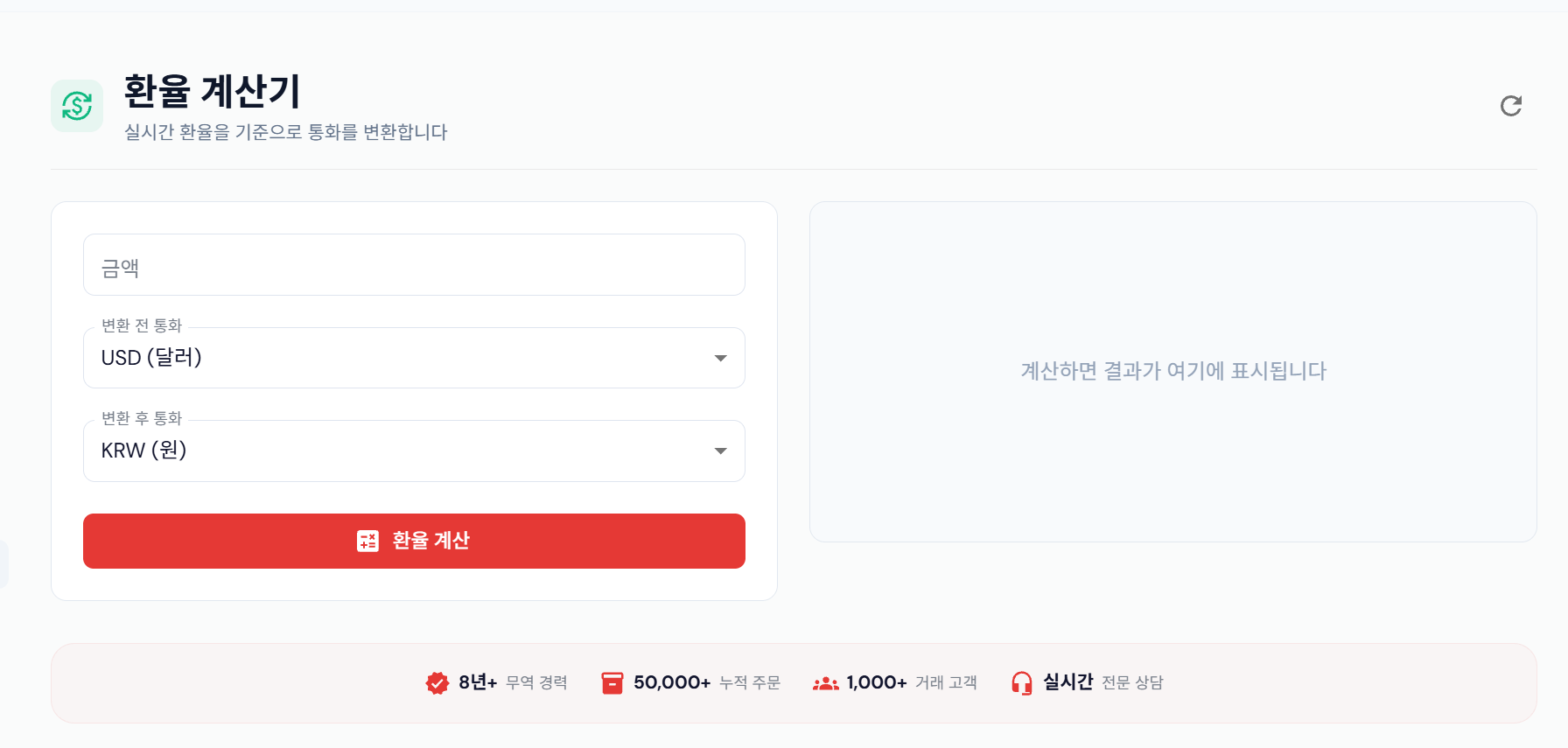This screenshot has width=1568, height=748.
Task: Click the group of people icon
Action: [x=825, y=683]
